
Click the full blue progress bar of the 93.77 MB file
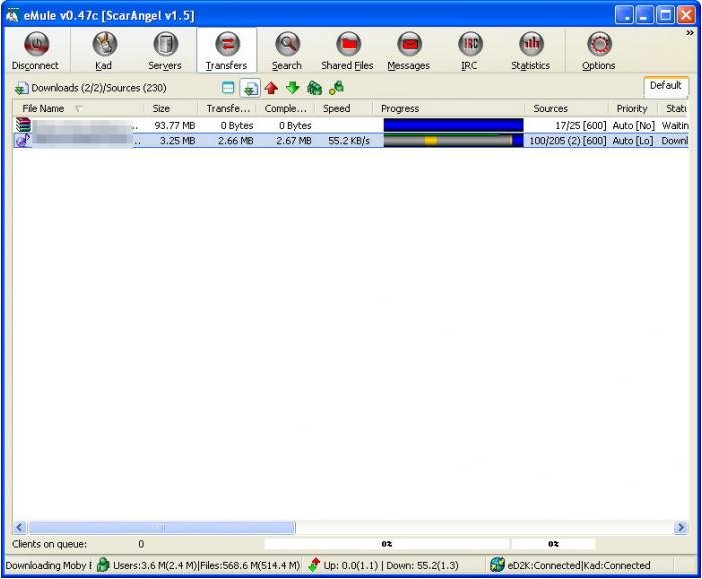[x=453, y=125]
